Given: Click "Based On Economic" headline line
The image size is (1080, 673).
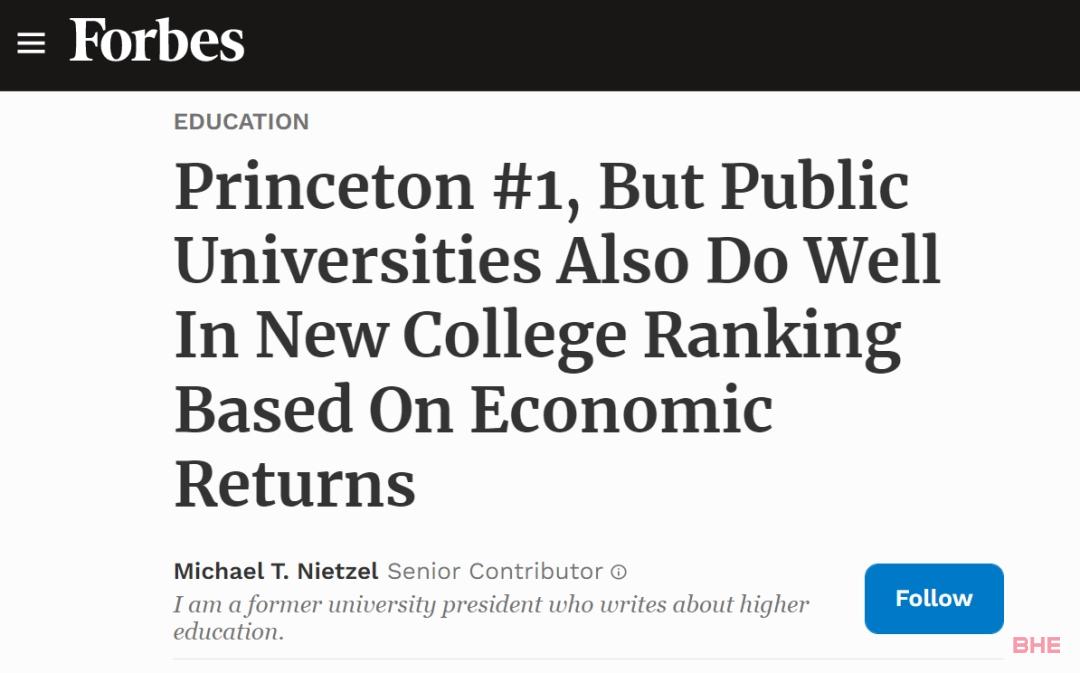Looking at the screenshot, I should point(474,409).
